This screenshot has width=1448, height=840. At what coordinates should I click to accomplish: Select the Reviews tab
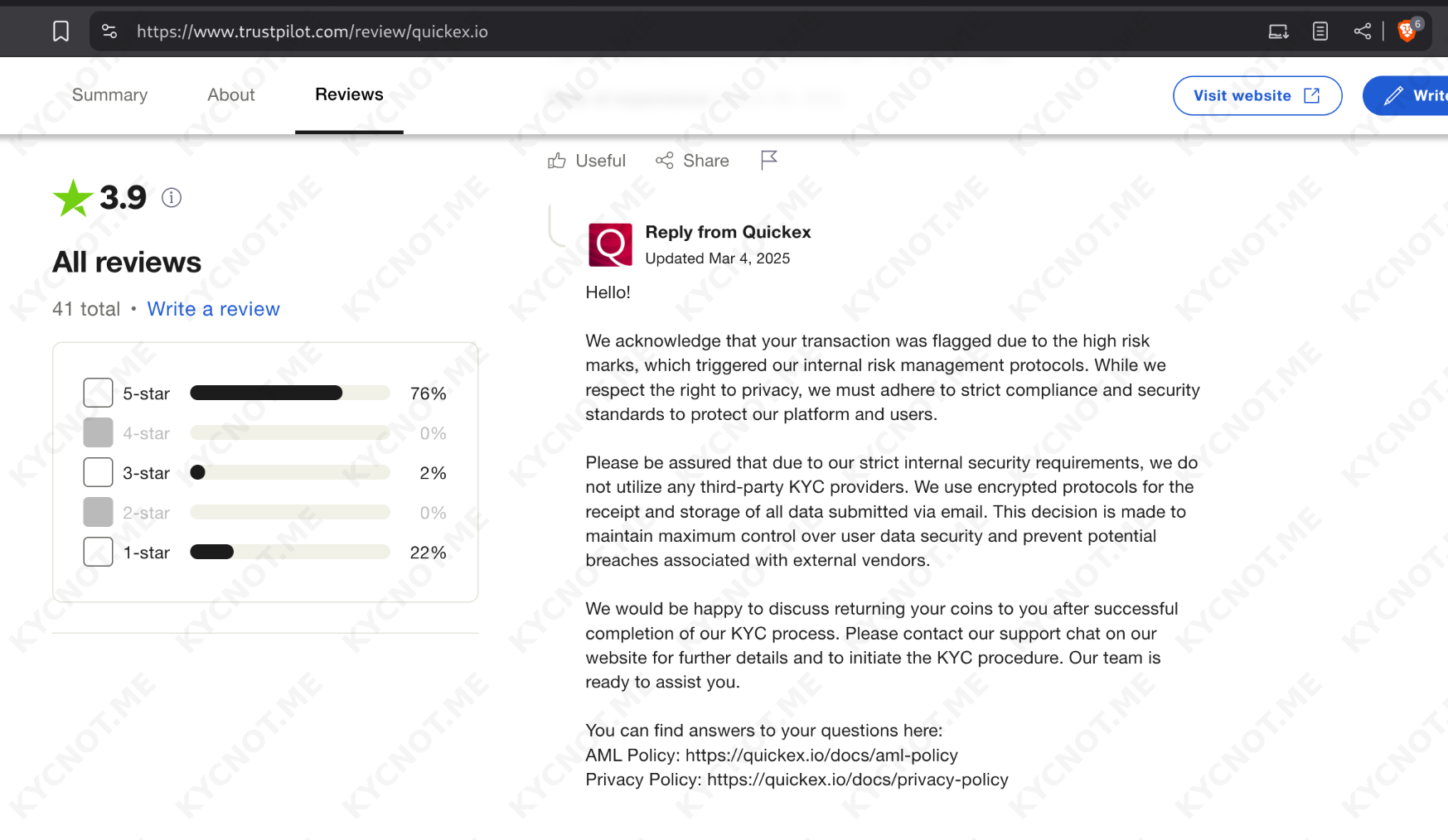(x=349, y=94)
